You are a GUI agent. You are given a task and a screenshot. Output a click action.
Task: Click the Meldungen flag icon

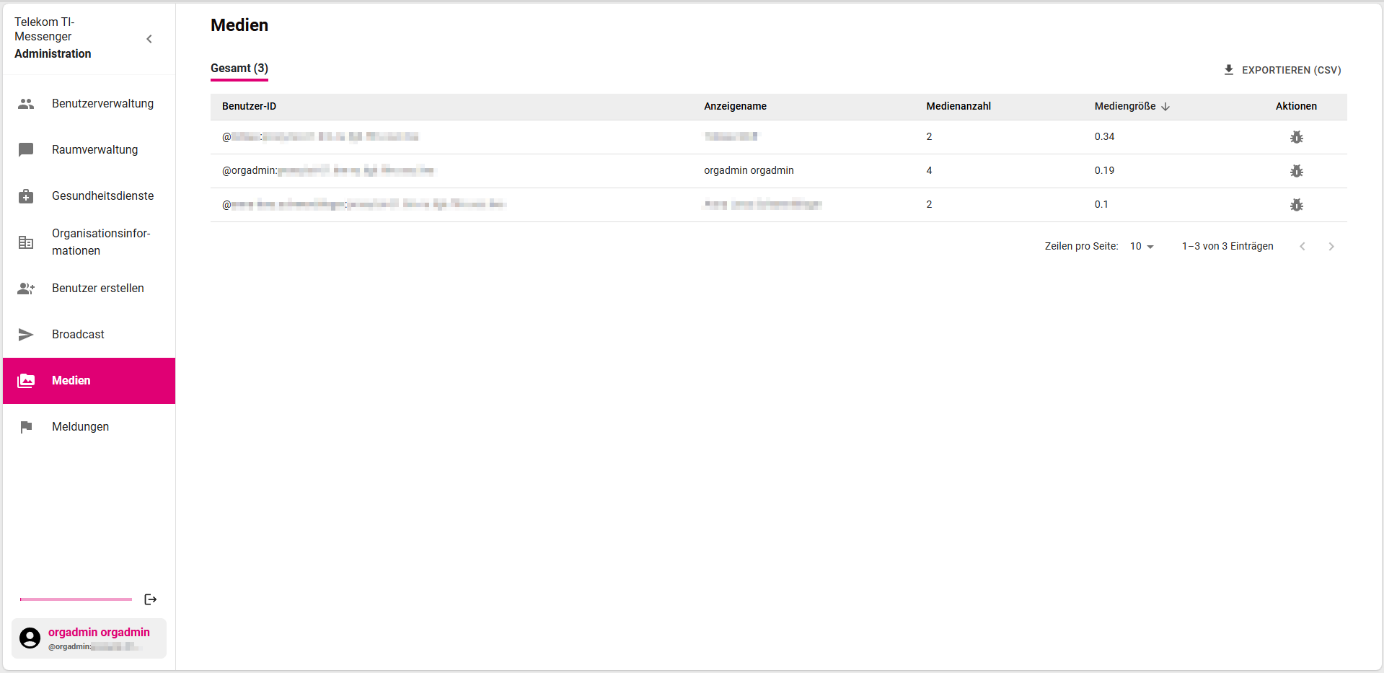click(x=26, y=427)
